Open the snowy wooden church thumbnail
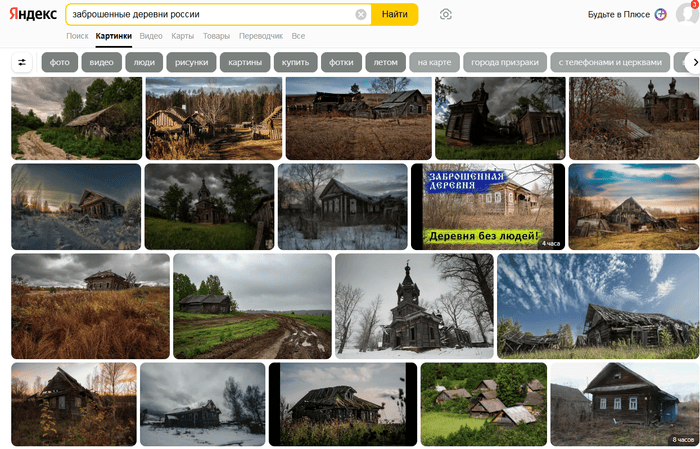This screenshot has width=700, height=449. tap(414, 306)
